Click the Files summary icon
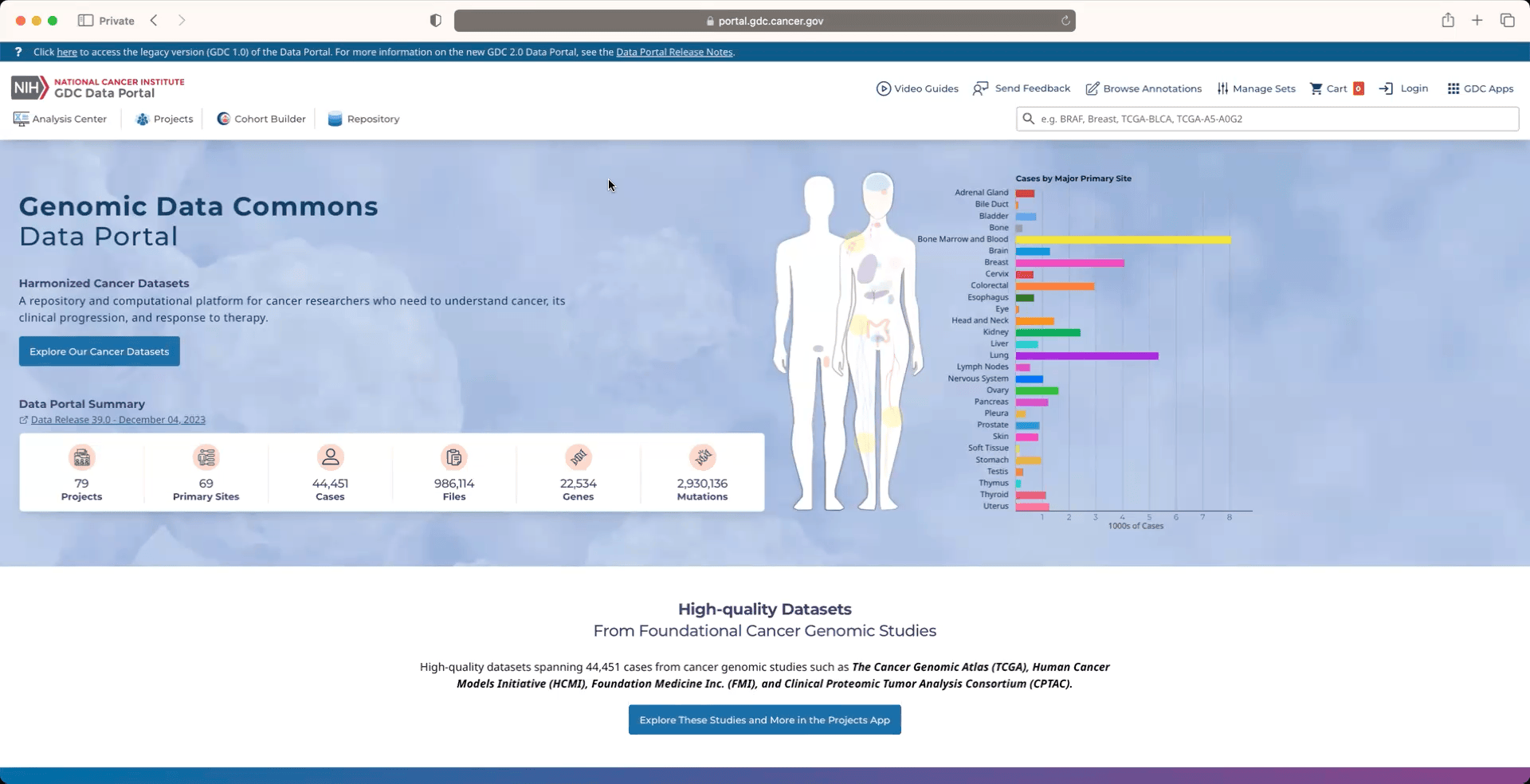Screen dimensions: 1530x784 pyautogui.click(x=453, y=457)
